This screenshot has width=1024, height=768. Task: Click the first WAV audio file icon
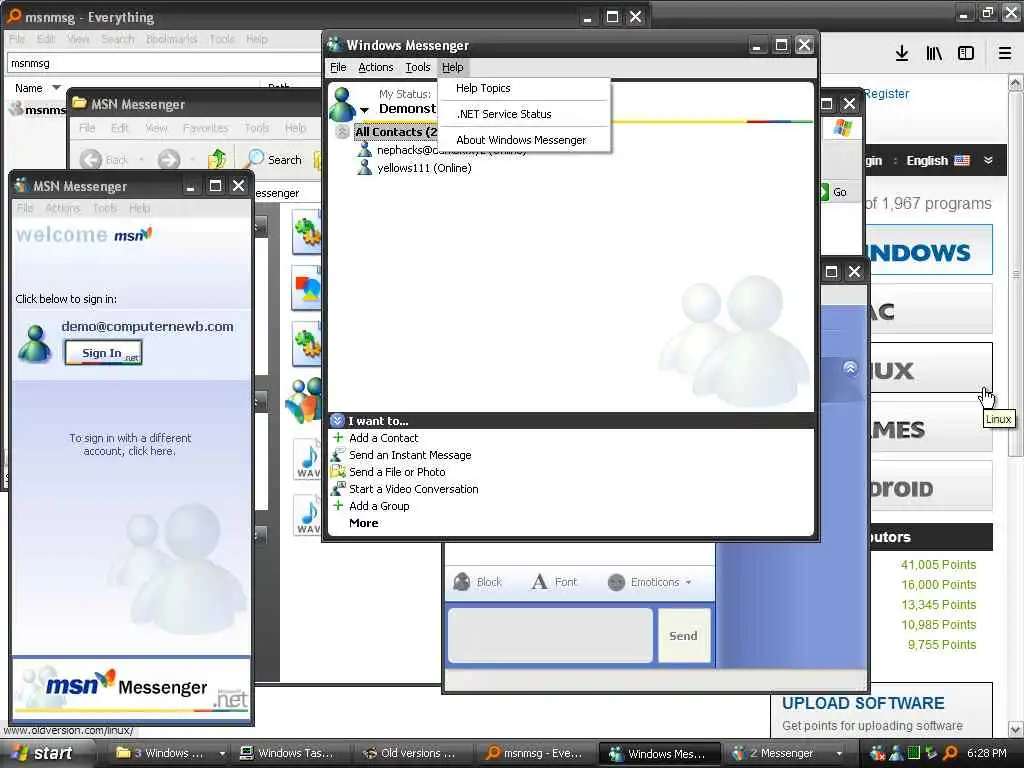[x=308, y=459]
